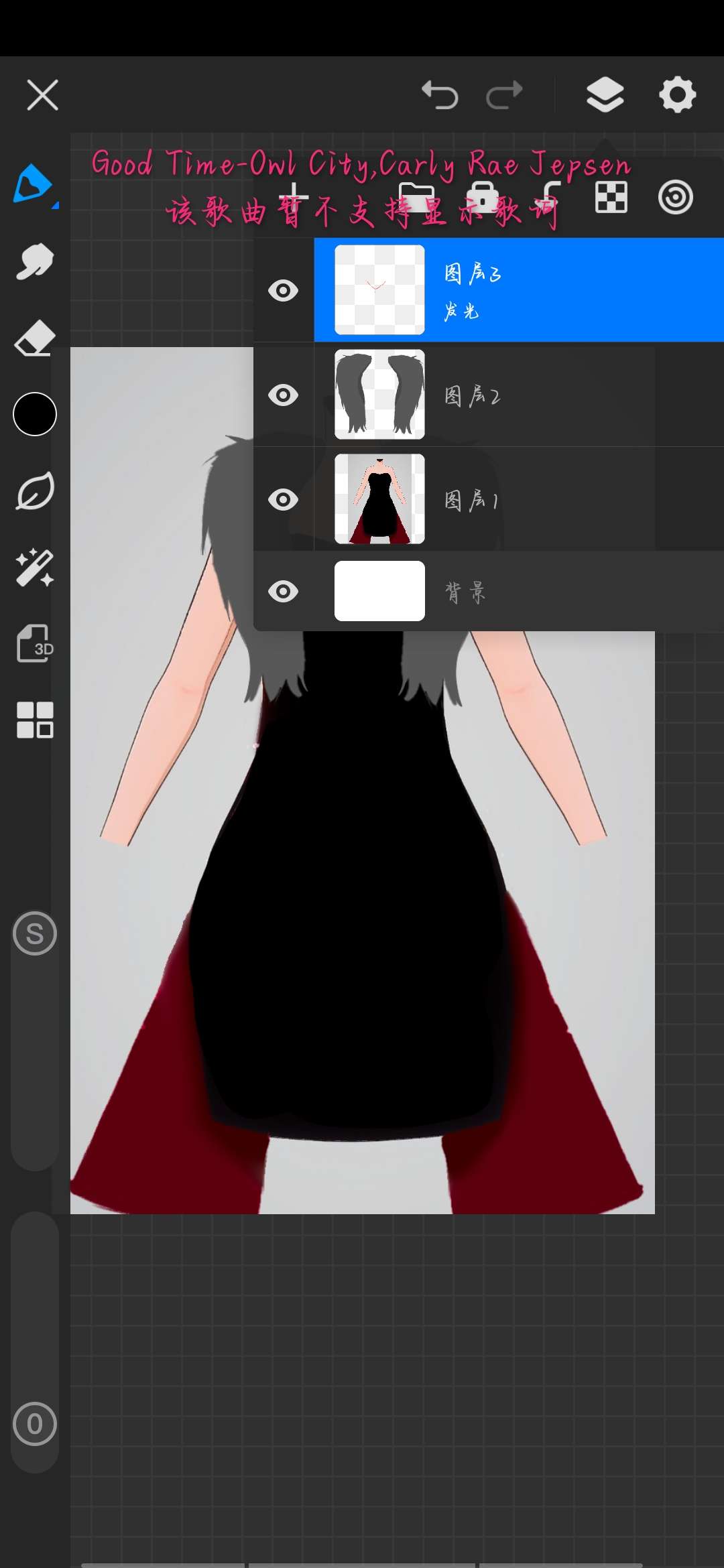This screenshot has width=724, height=1568.
Task: Select the eraser tool
Action: (34, 338)
